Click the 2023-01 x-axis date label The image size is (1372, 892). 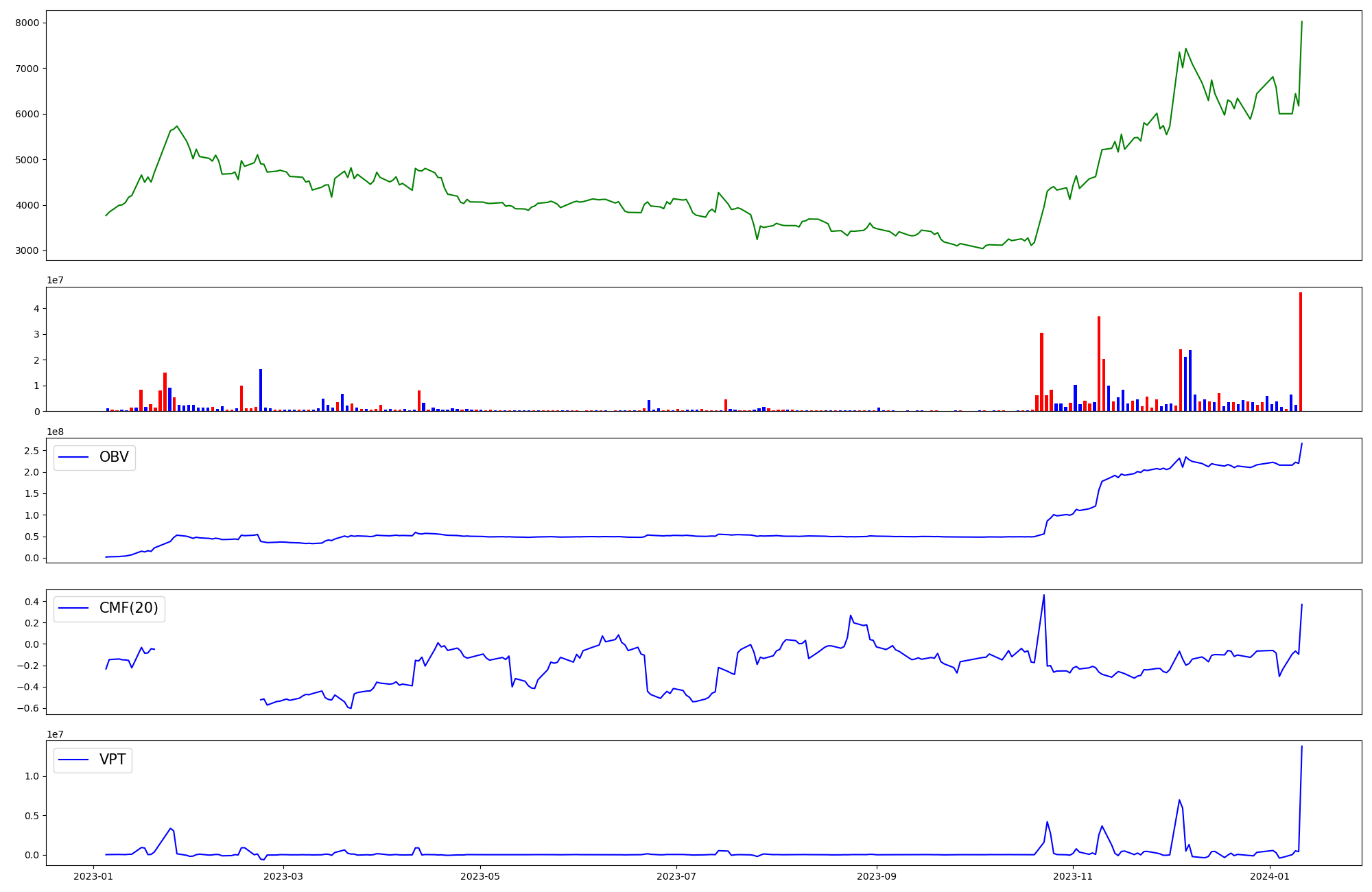coord(93,876)
